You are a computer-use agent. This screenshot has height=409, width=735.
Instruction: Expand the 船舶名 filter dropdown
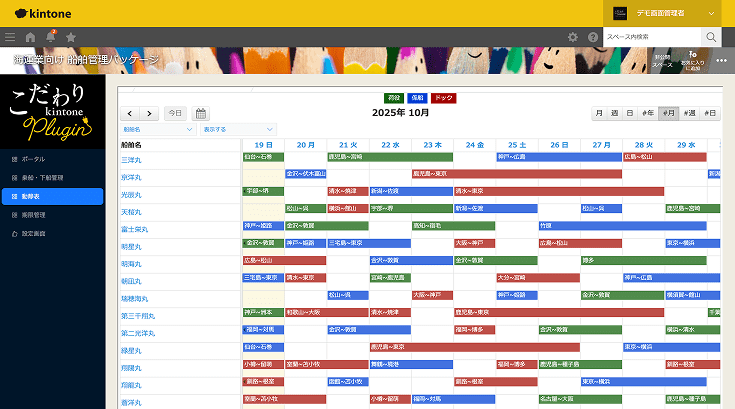pyautogui.click(x=157, y=129)
